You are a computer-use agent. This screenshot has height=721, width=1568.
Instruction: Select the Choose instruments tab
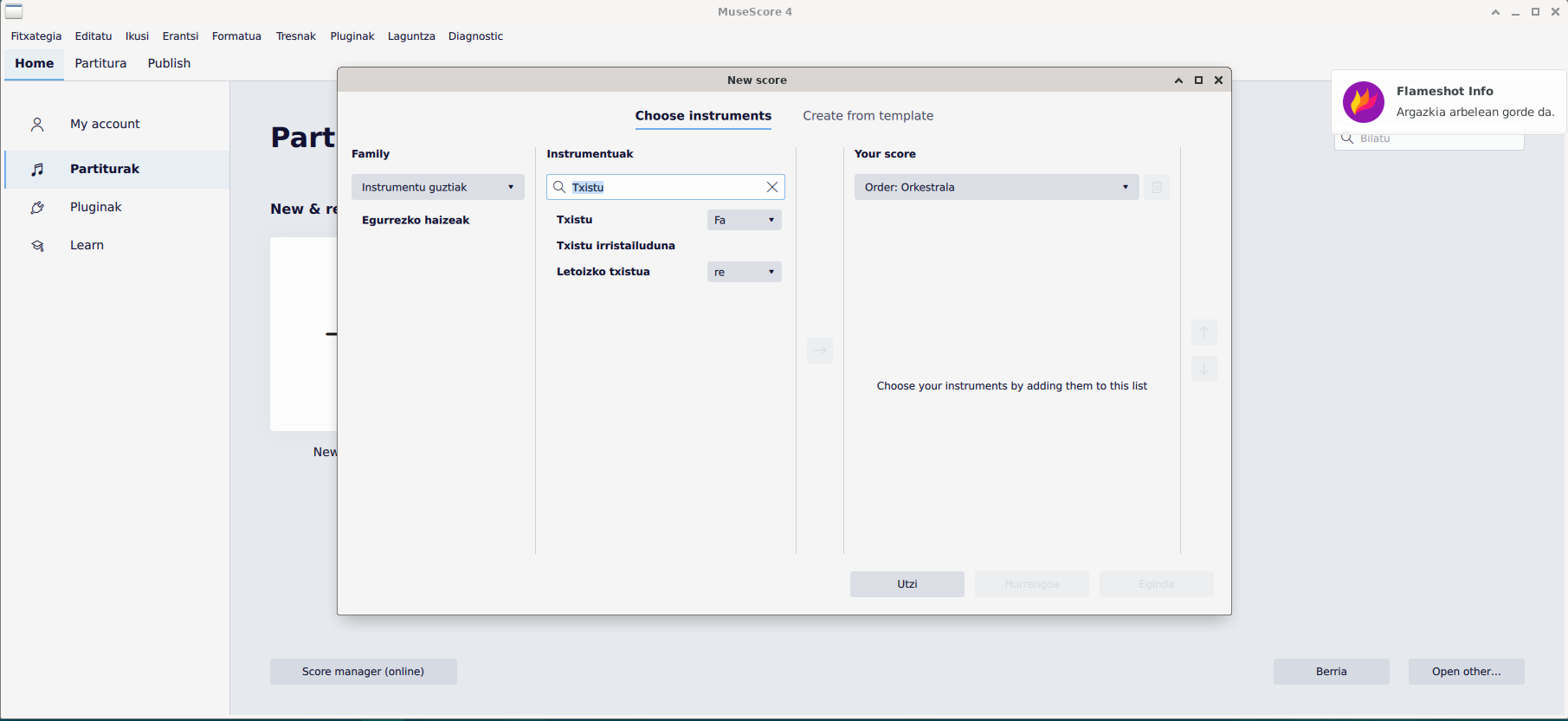point(703,116)
